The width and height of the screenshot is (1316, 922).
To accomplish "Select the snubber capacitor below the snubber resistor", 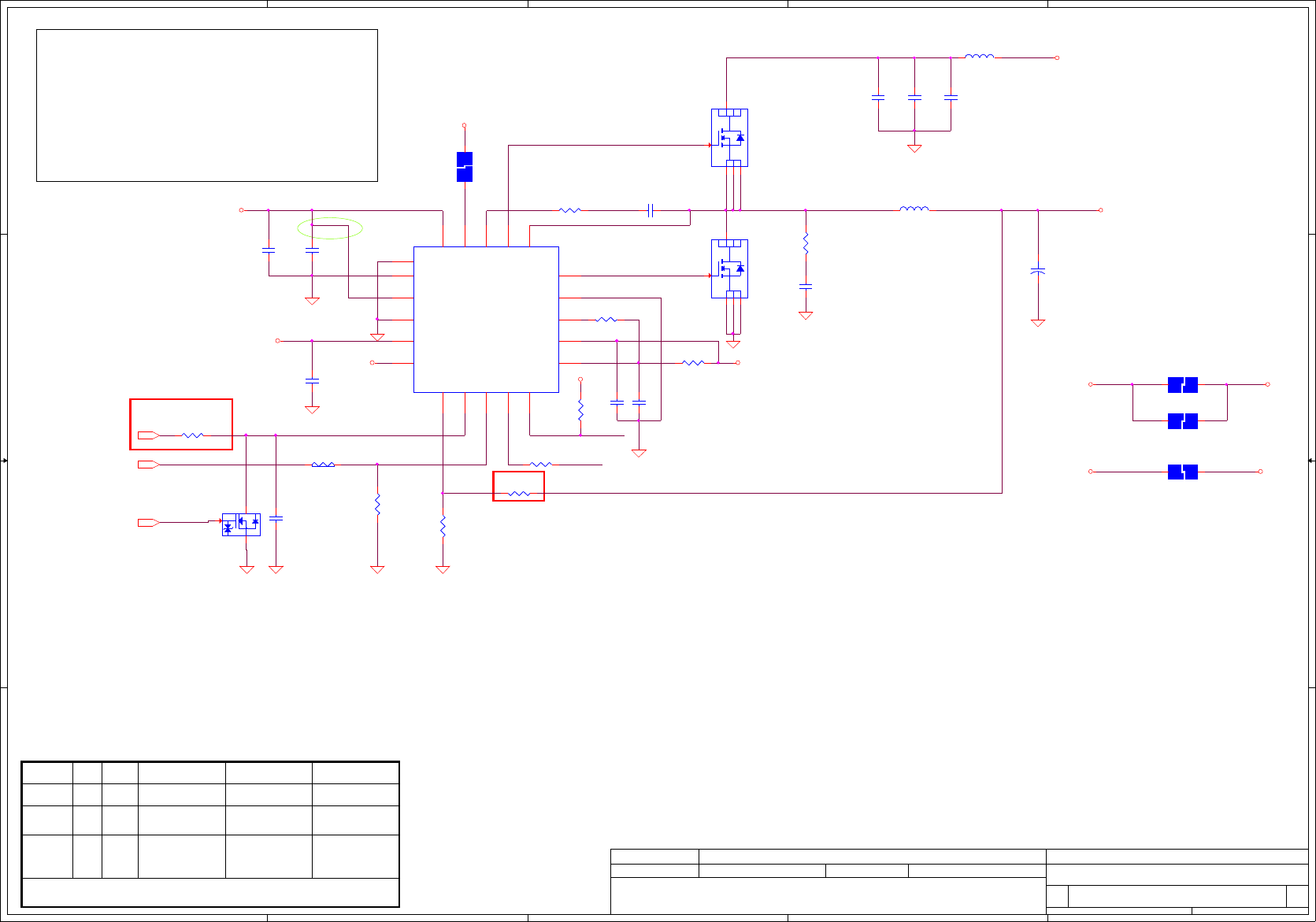I will pyautogui.click(x=806, y=287).
